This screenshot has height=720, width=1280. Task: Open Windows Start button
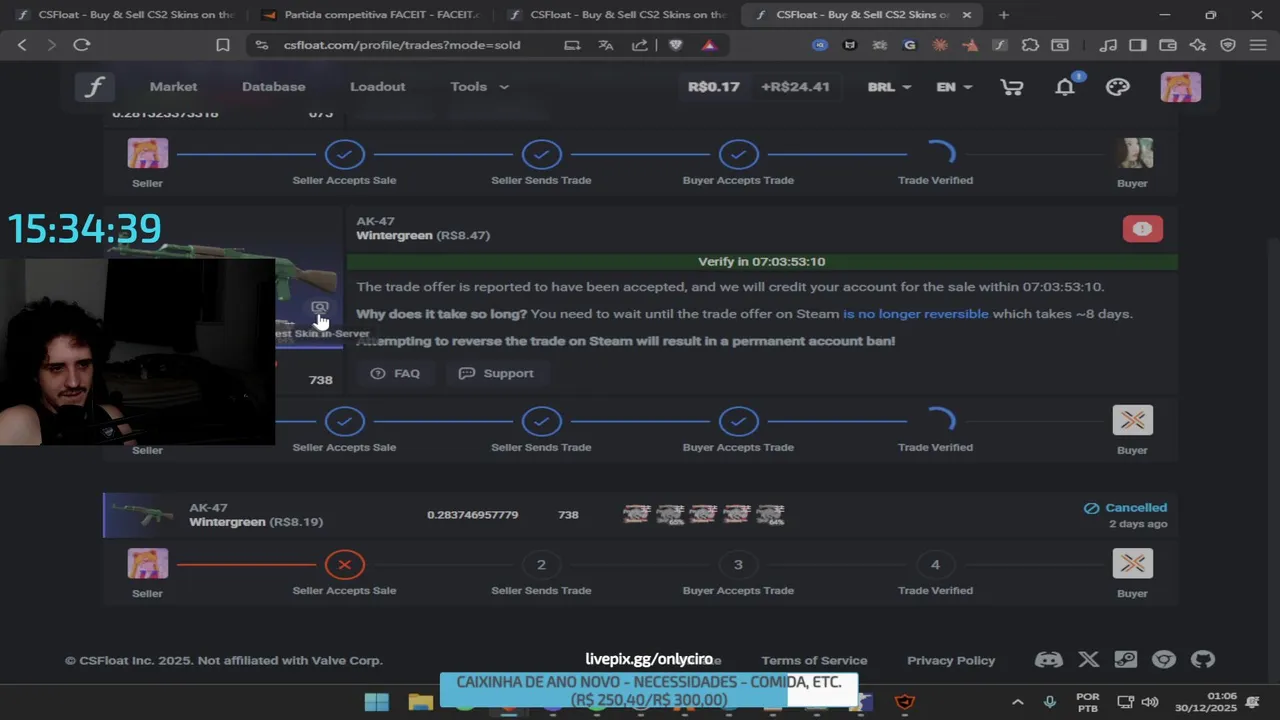[376, 702]
